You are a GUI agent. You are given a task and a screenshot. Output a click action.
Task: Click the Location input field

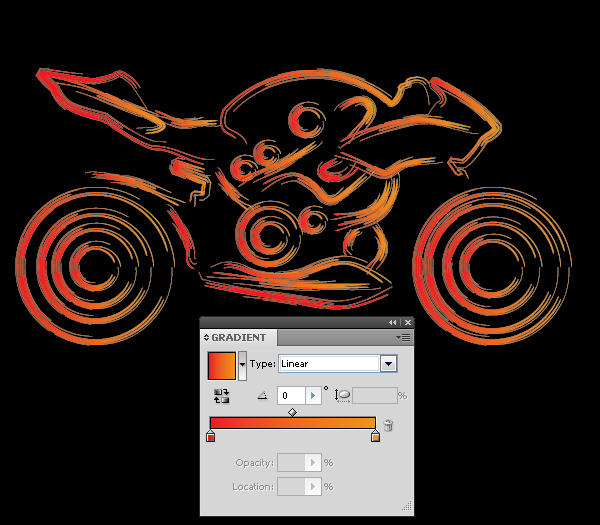pos(292,487)
